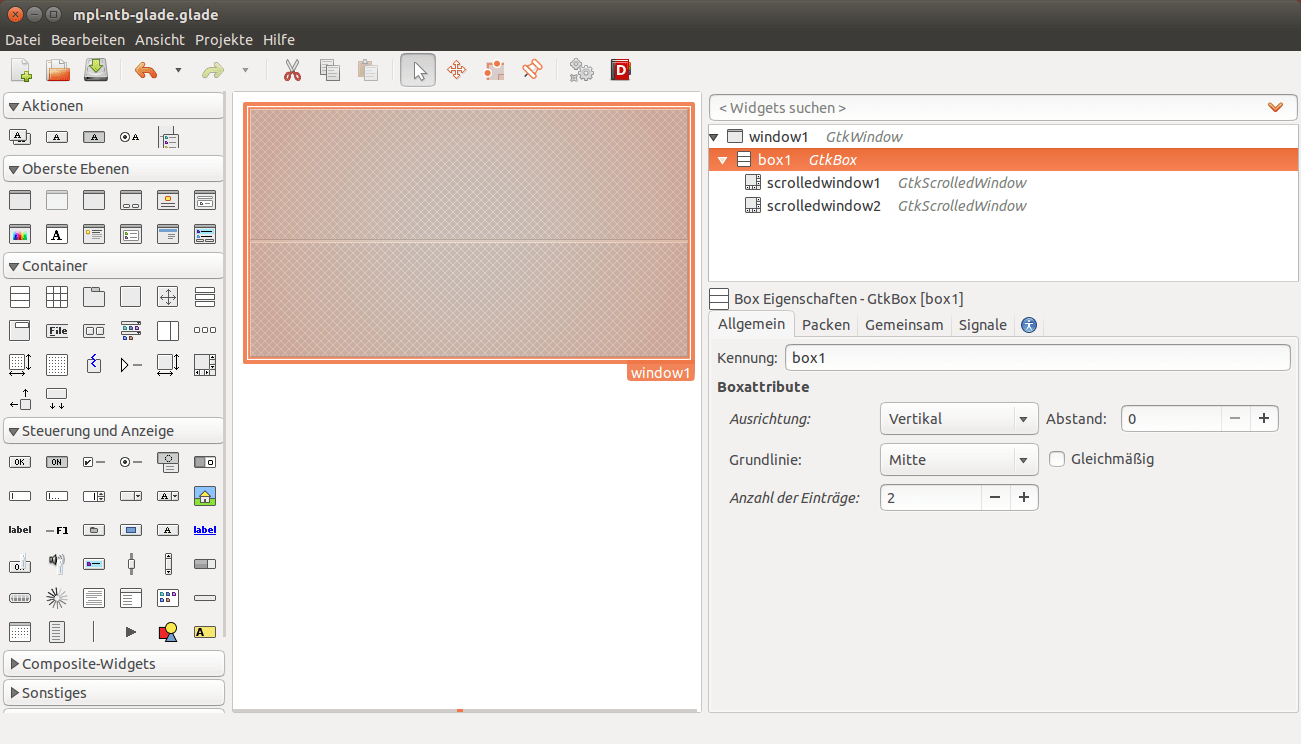Select scrolledwindow2 in the widget tree
The height and width of the screenshot is (744, 1301).
[823, 205]
